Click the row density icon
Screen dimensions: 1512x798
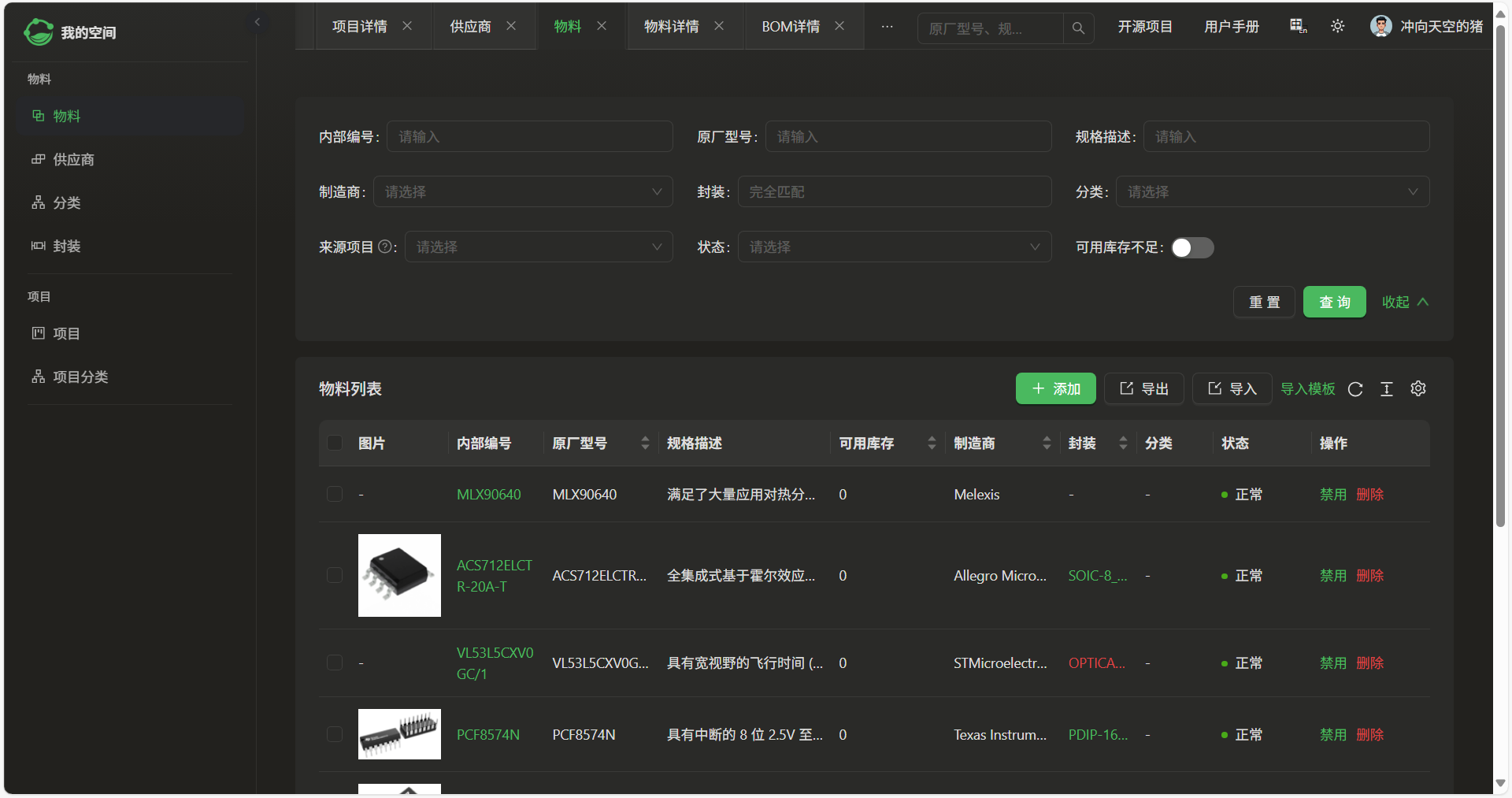coord(1387,389)
